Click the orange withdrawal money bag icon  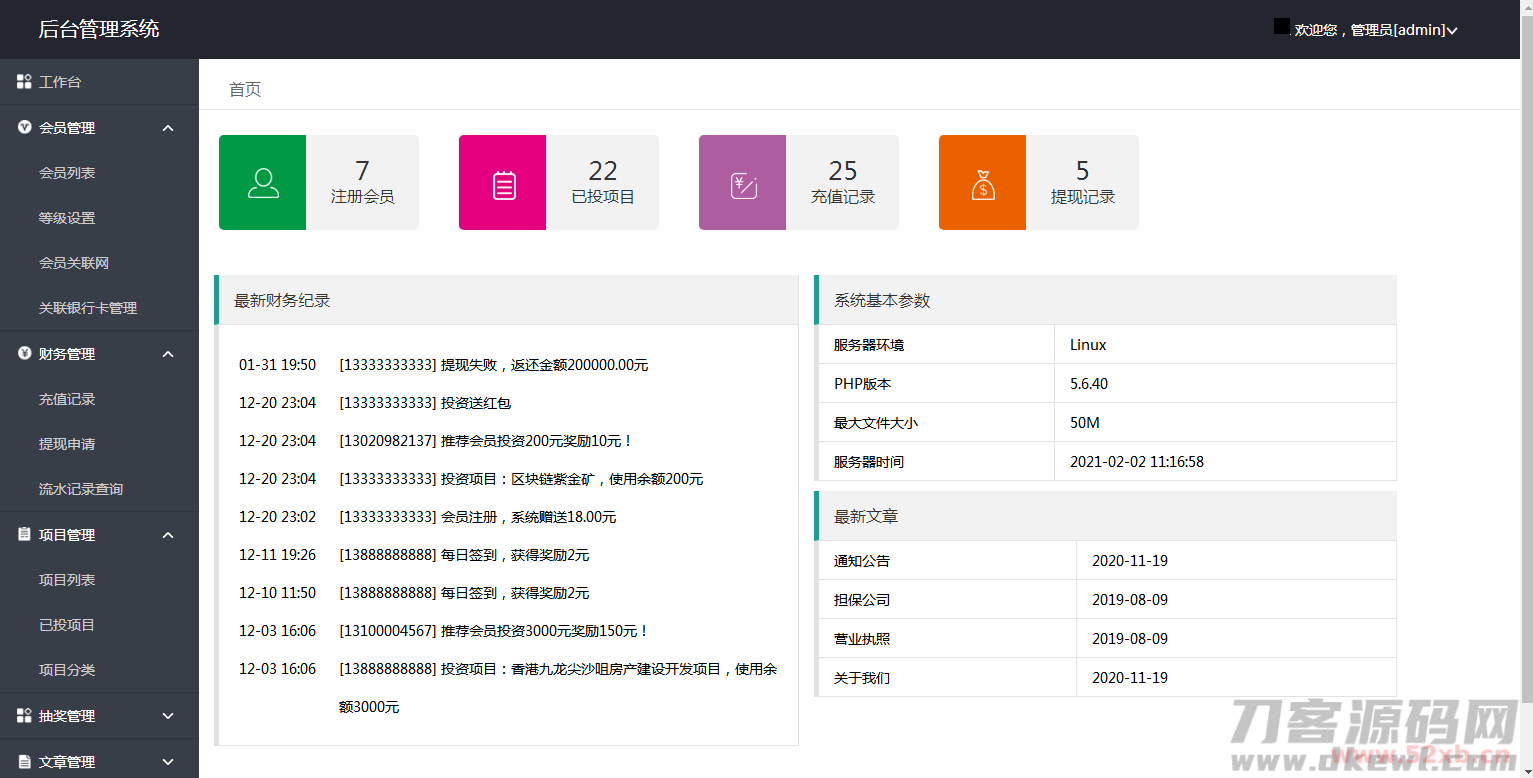[983, 184]
